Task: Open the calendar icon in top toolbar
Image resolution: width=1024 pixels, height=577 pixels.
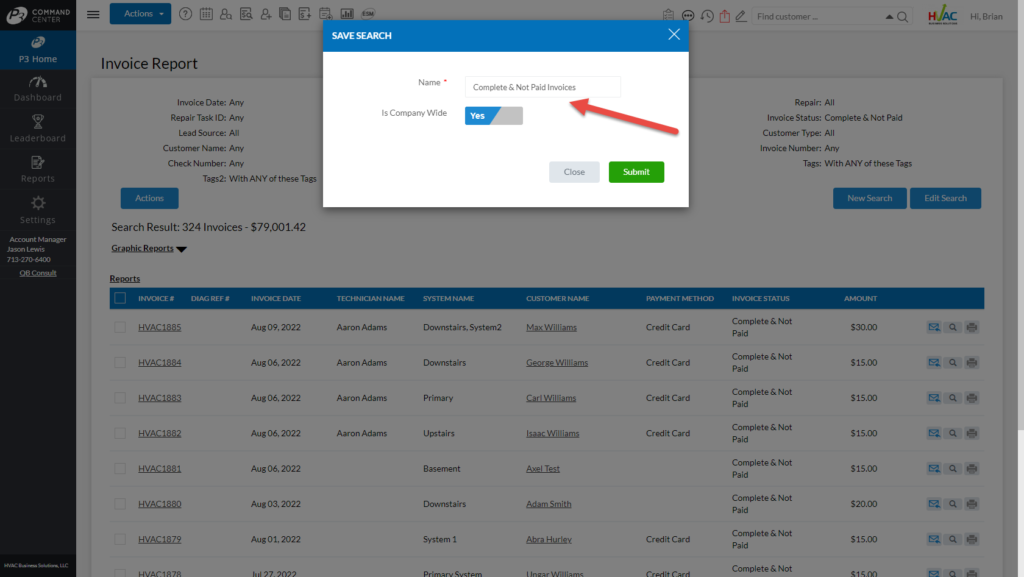Action: [x=206, y=15]
